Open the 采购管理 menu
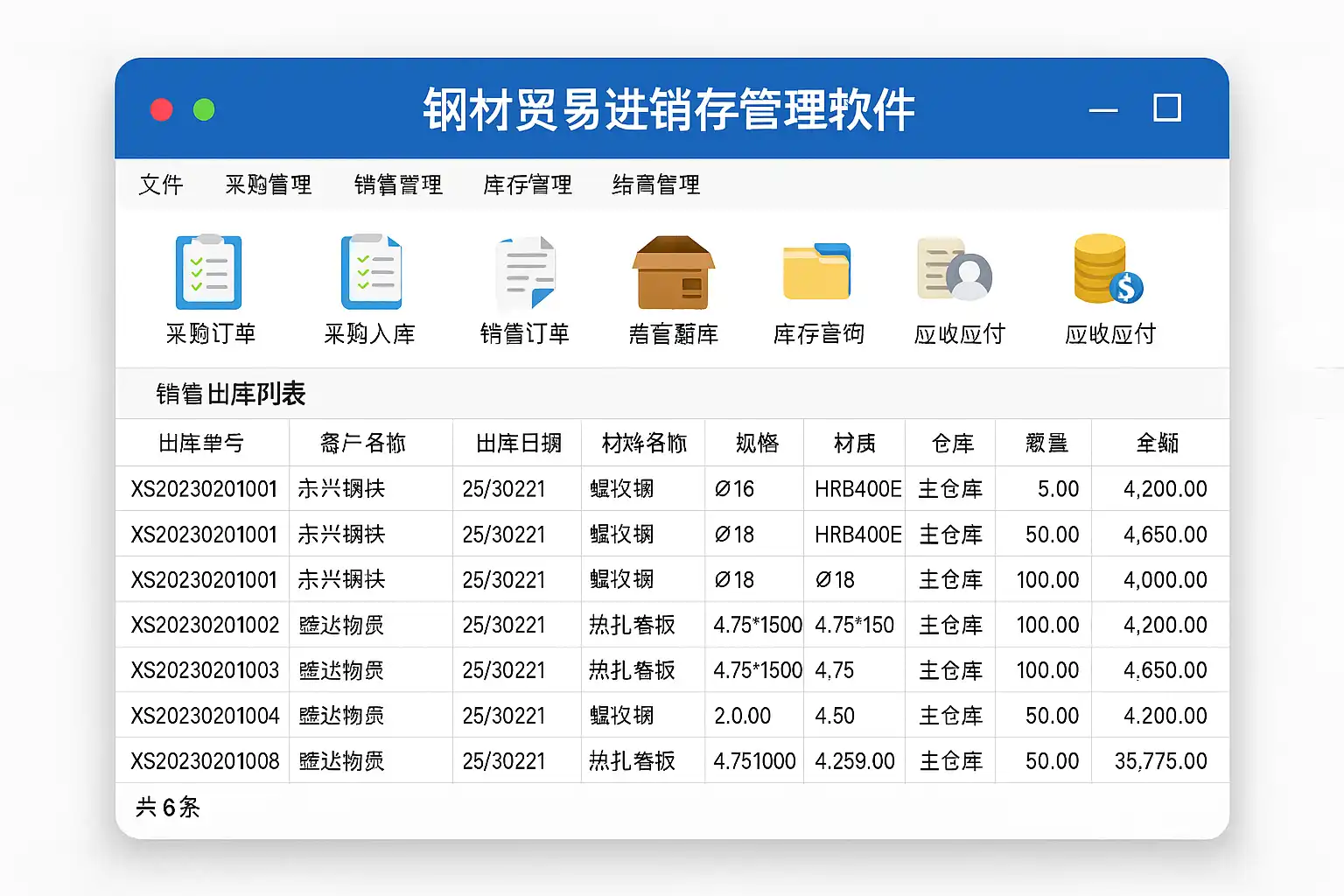Viewport: 1344px width, 896px height. click(269, 185)
